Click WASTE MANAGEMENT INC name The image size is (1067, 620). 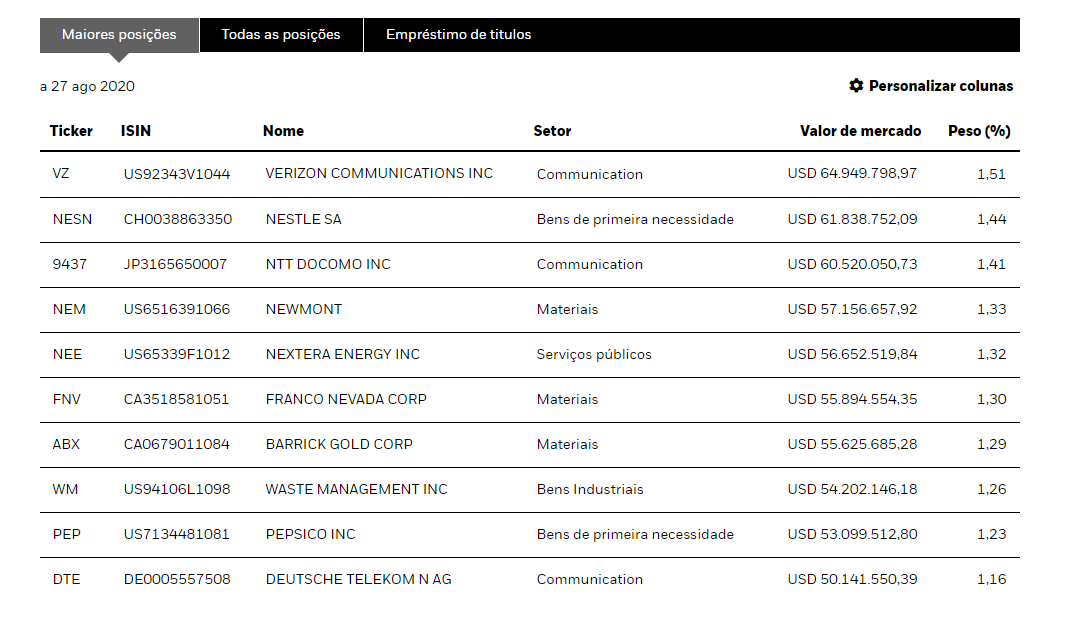click(x=356, y=489)
